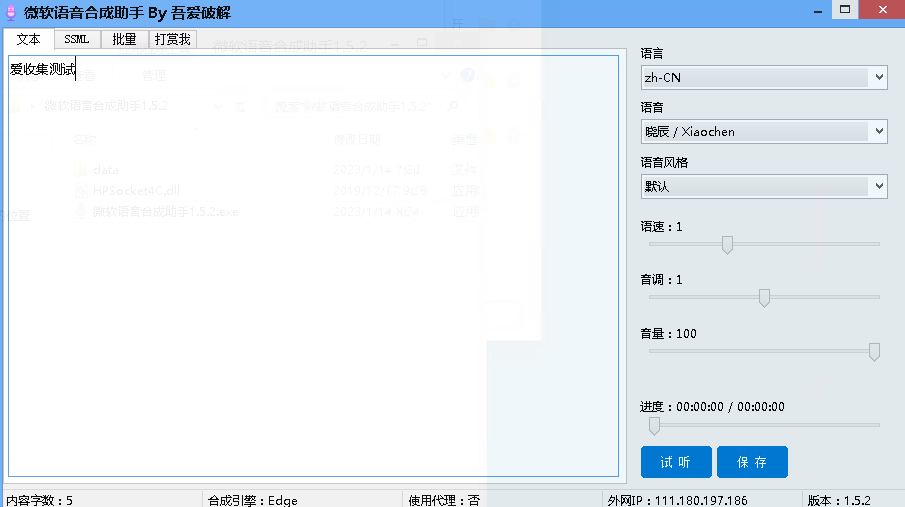905x507 pixels.
Task: Maximize the application window
Action: (846, 9)
